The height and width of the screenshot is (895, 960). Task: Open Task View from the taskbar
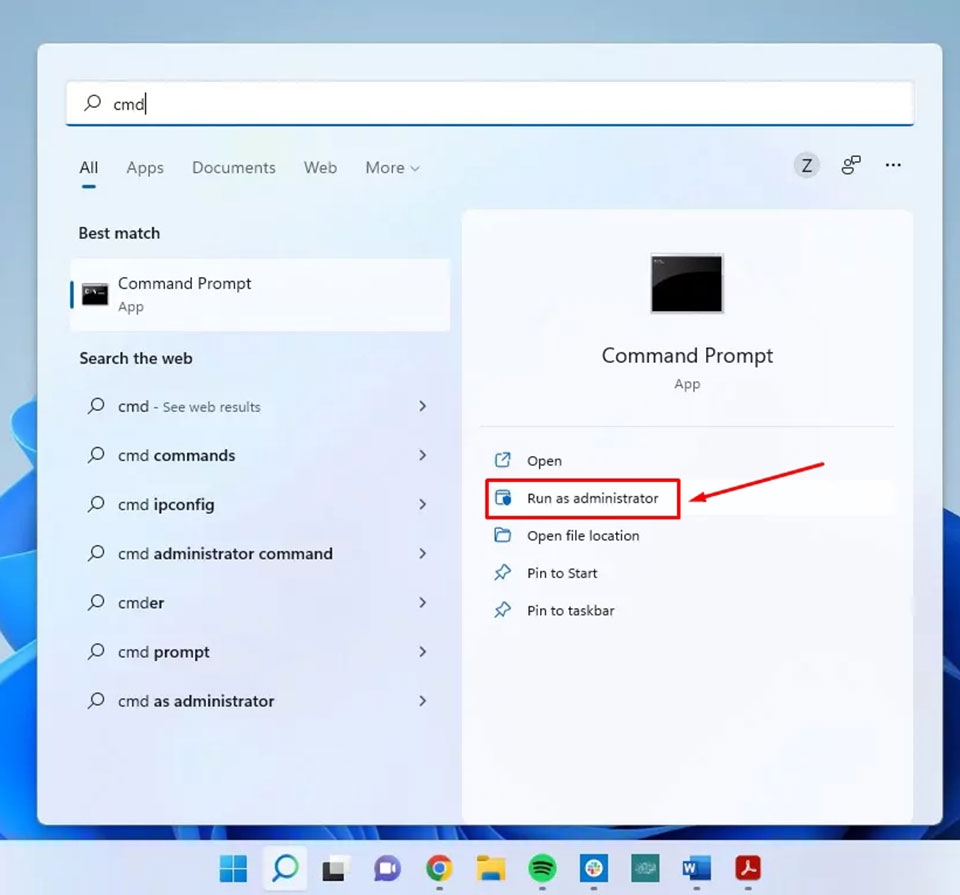coord(336,868)
